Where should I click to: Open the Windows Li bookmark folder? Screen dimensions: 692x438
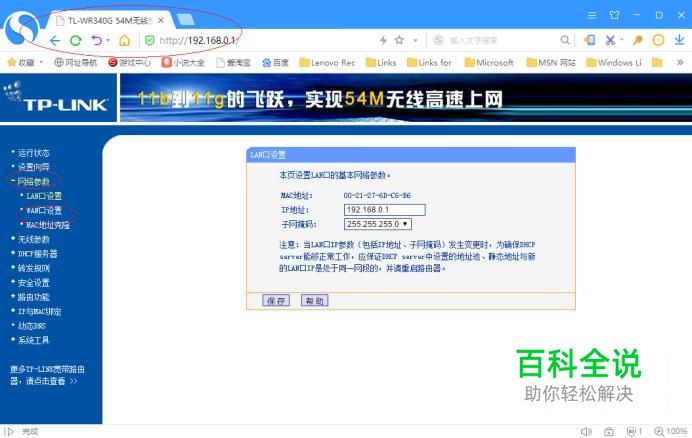[614, 63]
